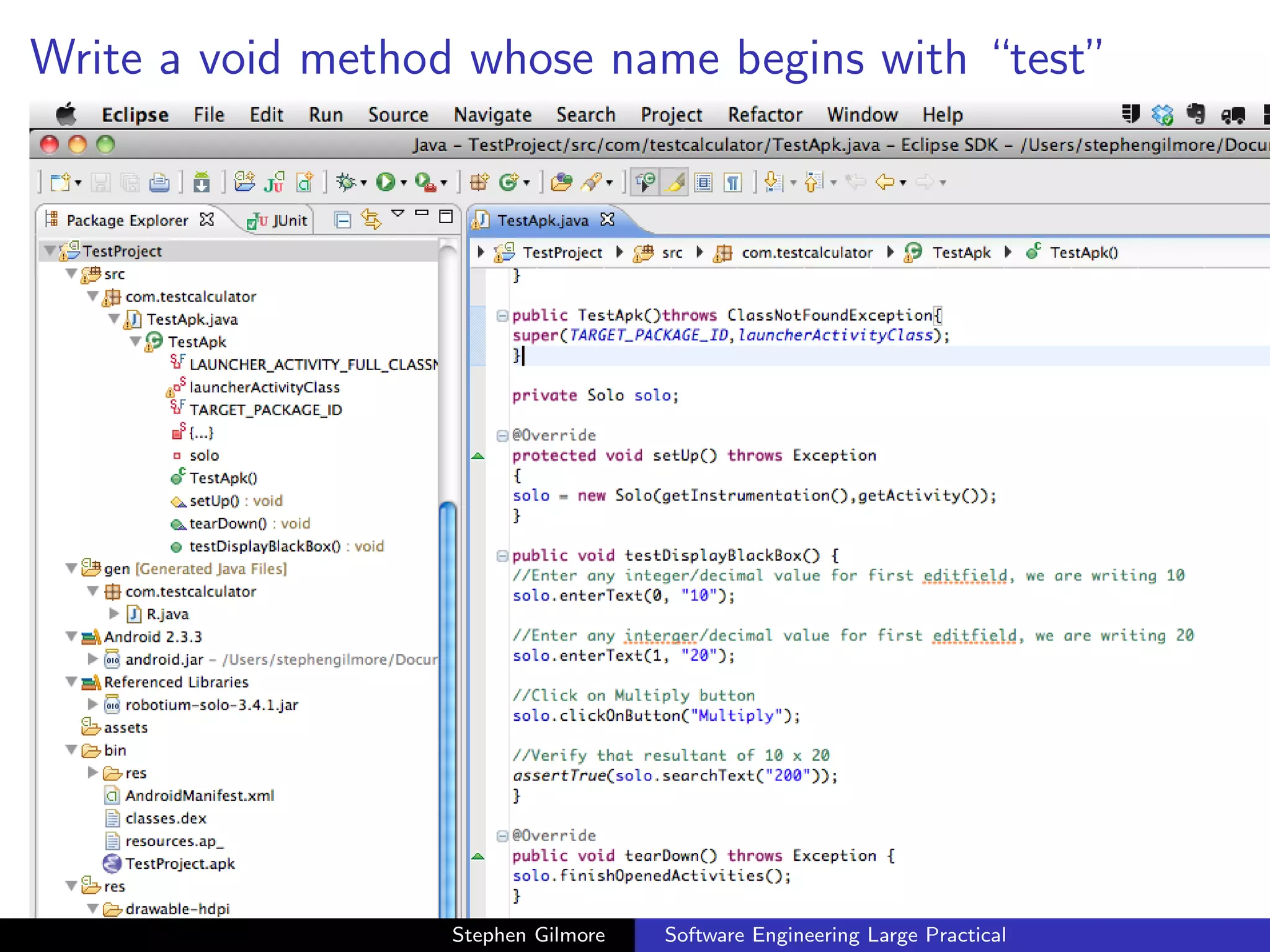The image size is (1270, 952).
Task: Expand the R.java tree node
Action: coord(114,614)
